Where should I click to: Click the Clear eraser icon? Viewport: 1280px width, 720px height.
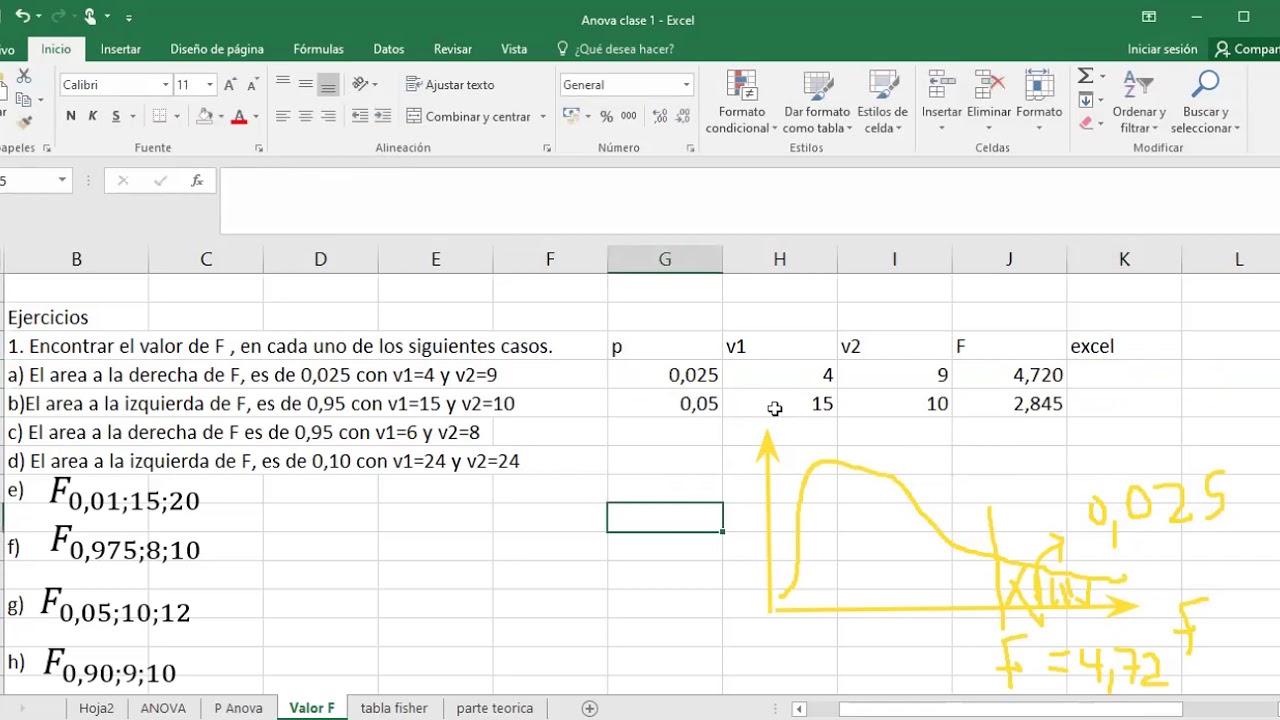pyautogui.click(x=1085, y=123)
